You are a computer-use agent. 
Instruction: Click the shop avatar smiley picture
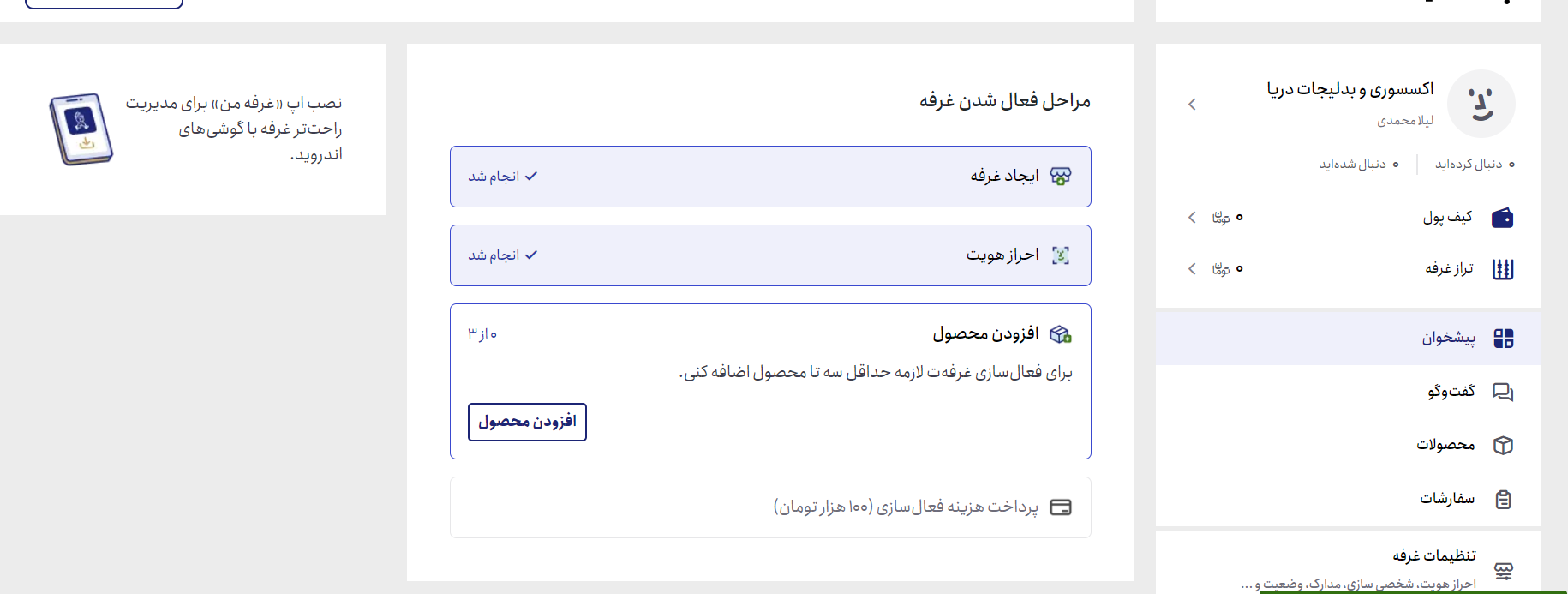pos(1481,104)
